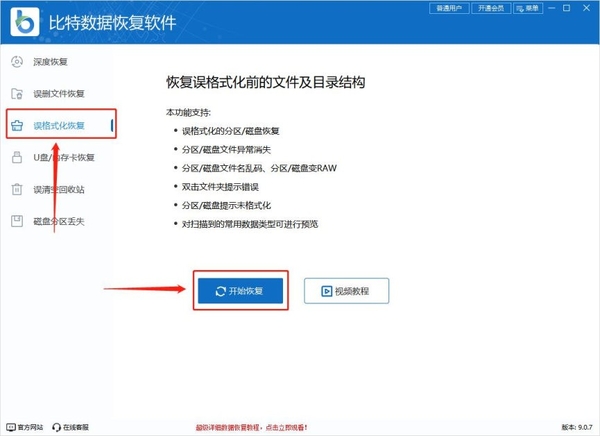This screenshot has width=600, height=436.
Task: Open the red data recovery tutorial link
Action: tap(251, 427)
